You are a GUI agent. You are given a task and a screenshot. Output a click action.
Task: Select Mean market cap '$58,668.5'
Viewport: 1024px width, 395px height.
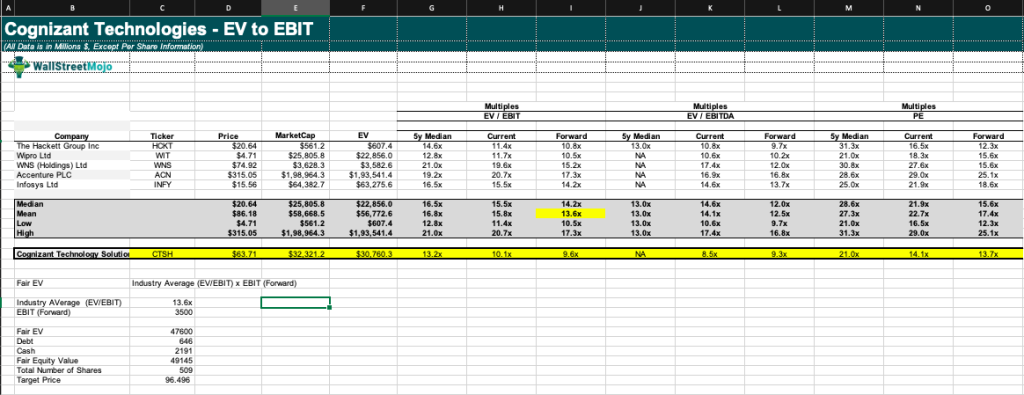[x=295, y=213]
